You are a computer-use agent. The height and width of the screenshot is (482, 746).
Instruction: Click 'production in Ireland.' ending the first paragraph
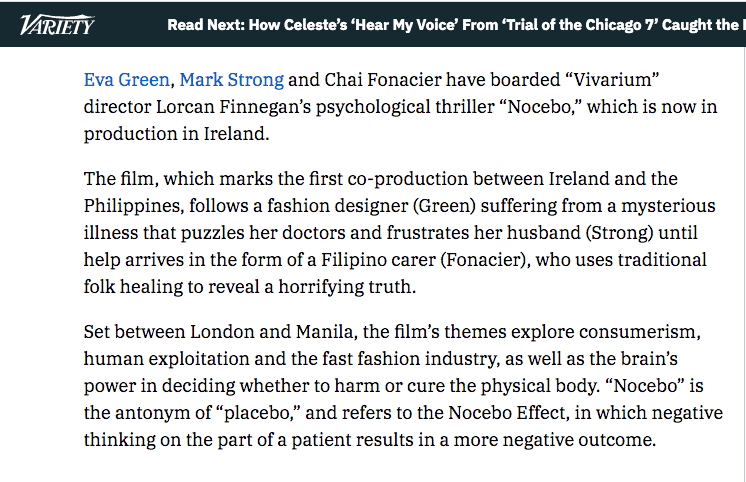tap(177, 134)
